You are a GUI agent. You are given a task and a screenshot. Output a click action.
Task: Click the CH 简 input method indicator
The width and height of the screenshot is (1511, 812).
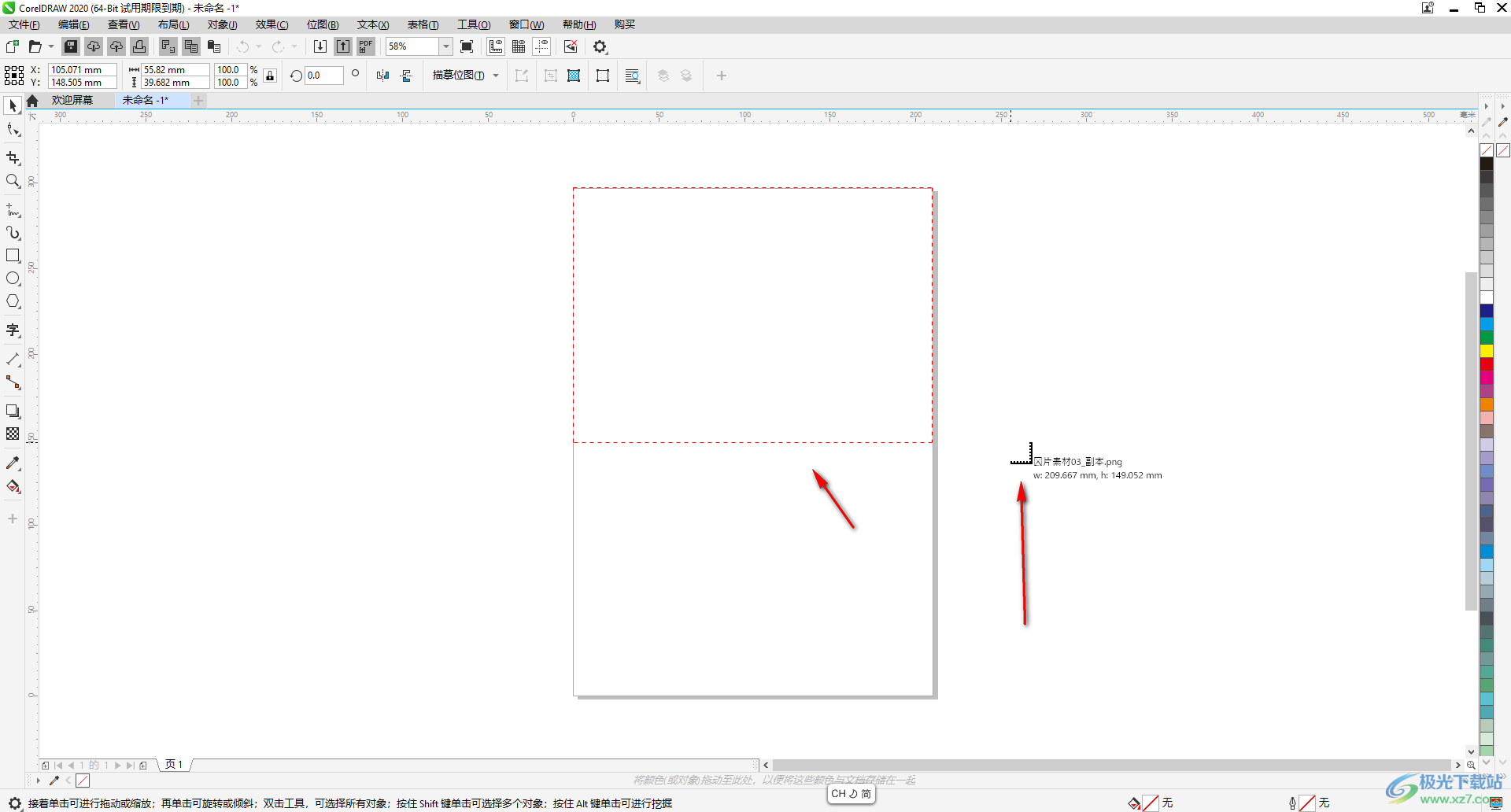[852, 794]
